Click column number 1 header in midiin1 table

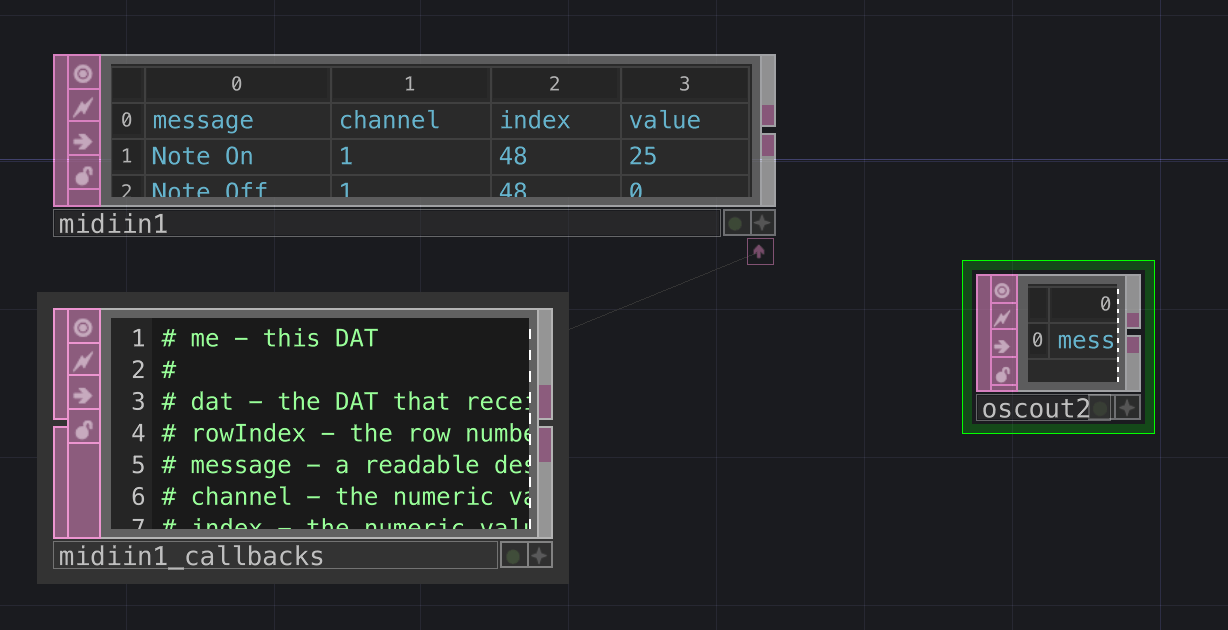410,85
